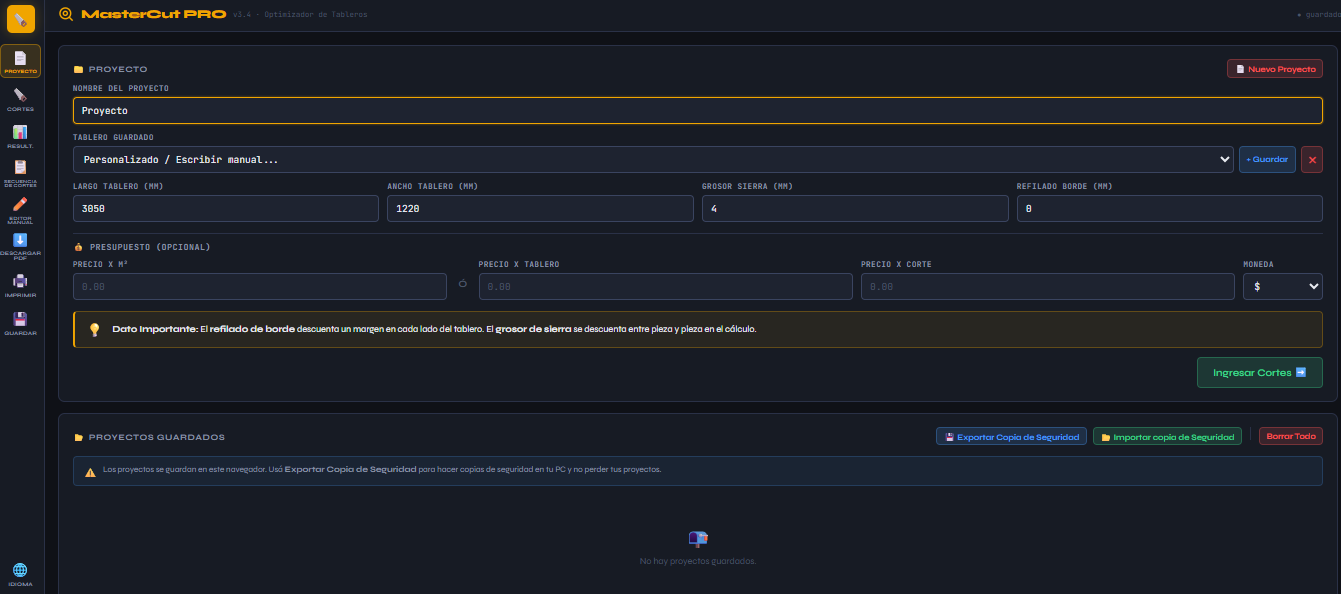Click Importar copia de Seguridad button
1341x594 pixels.
tap(1167, 437)
